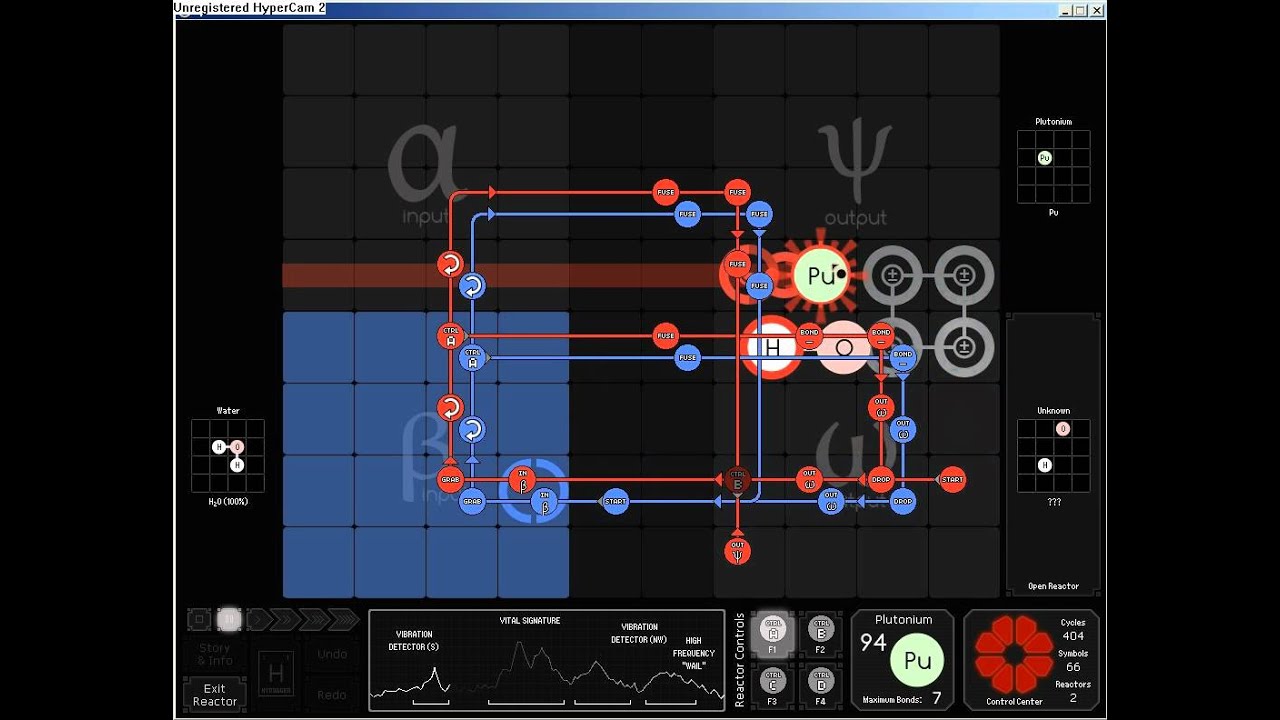
Task: Click the red OUT ψ instruction
Action: coord(737,551)
